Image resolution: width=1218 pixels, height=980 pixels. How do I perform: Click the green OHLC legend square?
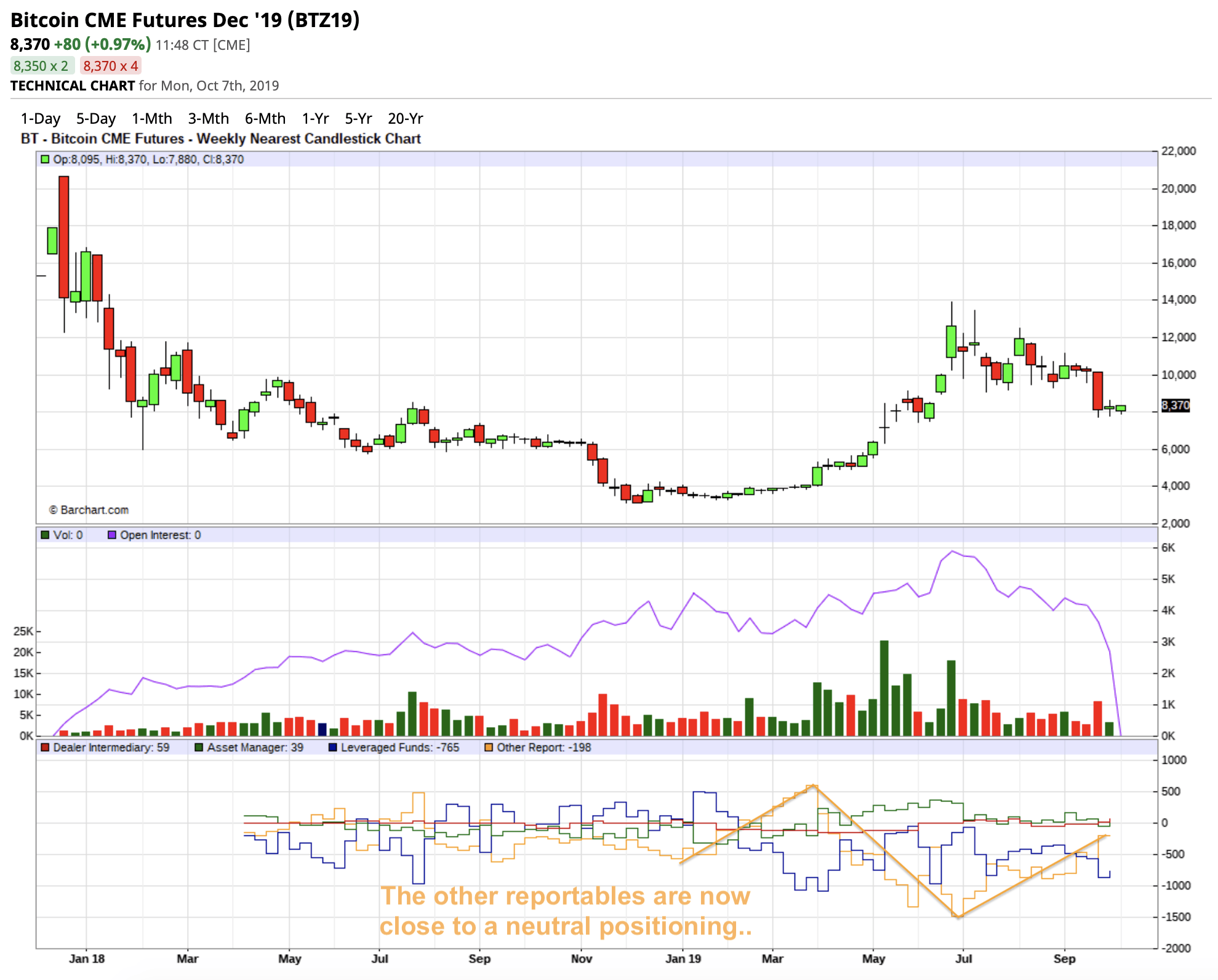click(45, 159)
